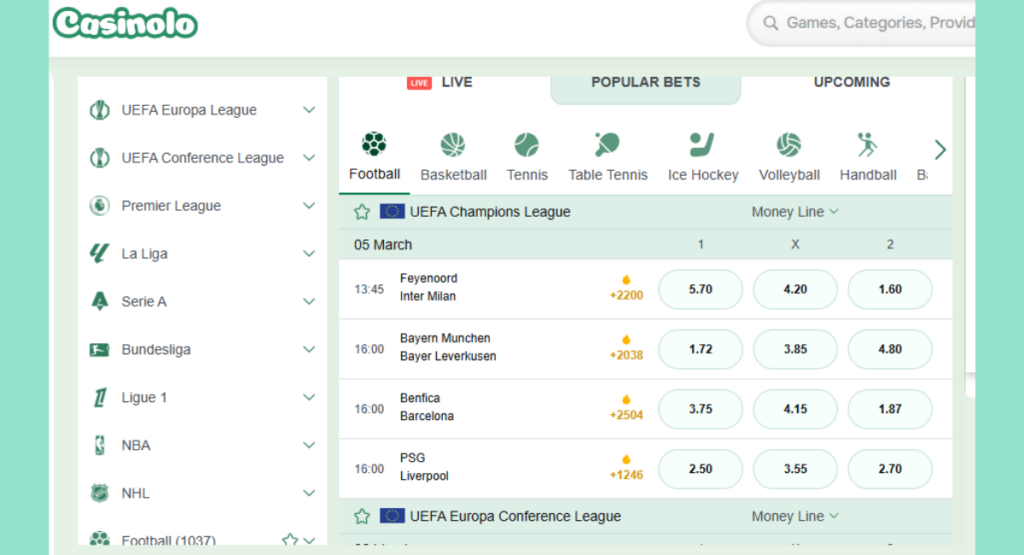
Task: Bet on Feyenoord–Inter draw at 4.20
Action: point(795,289)
